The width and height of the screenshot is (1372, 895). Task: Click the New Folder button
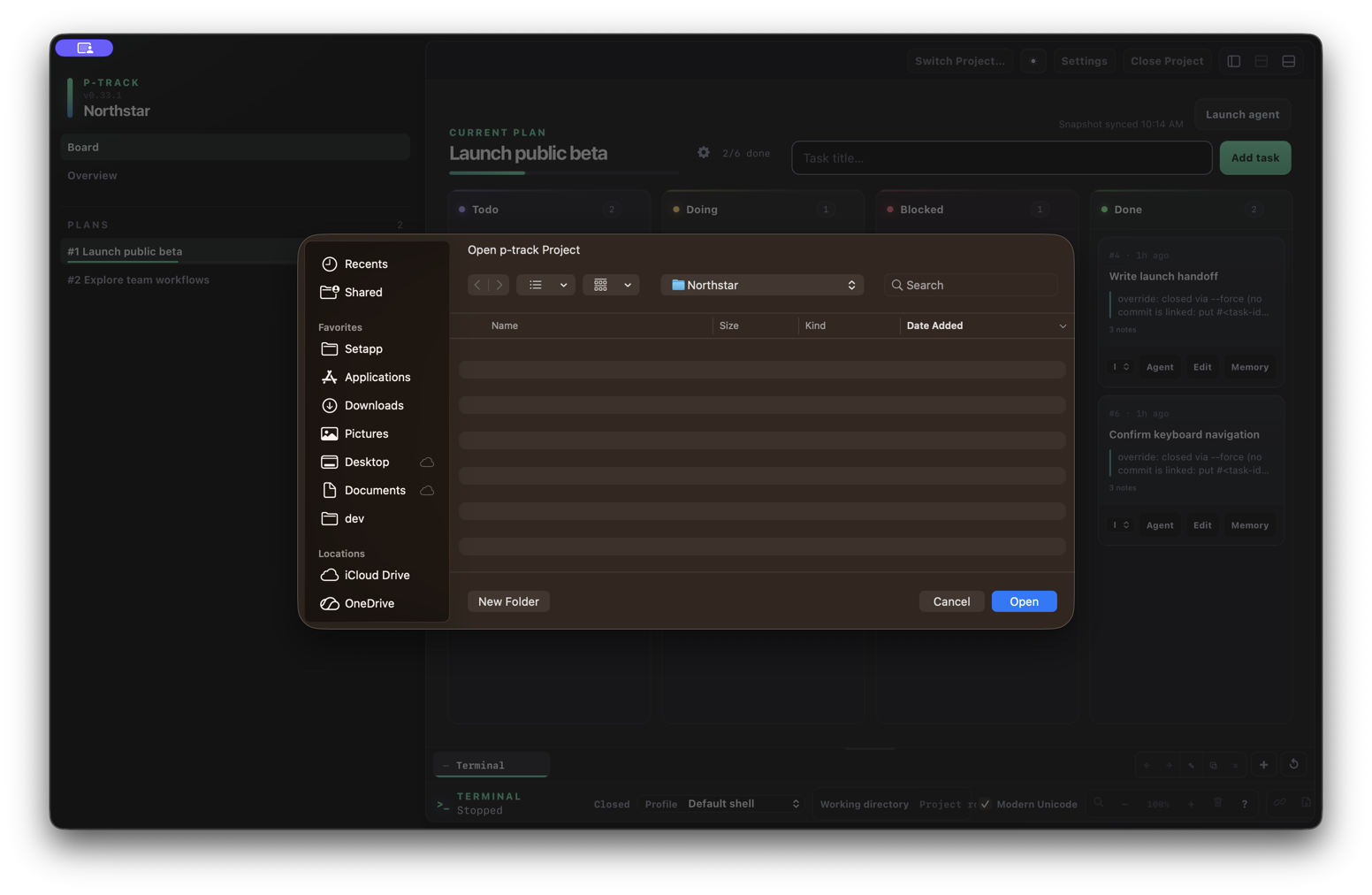(508, 601)
